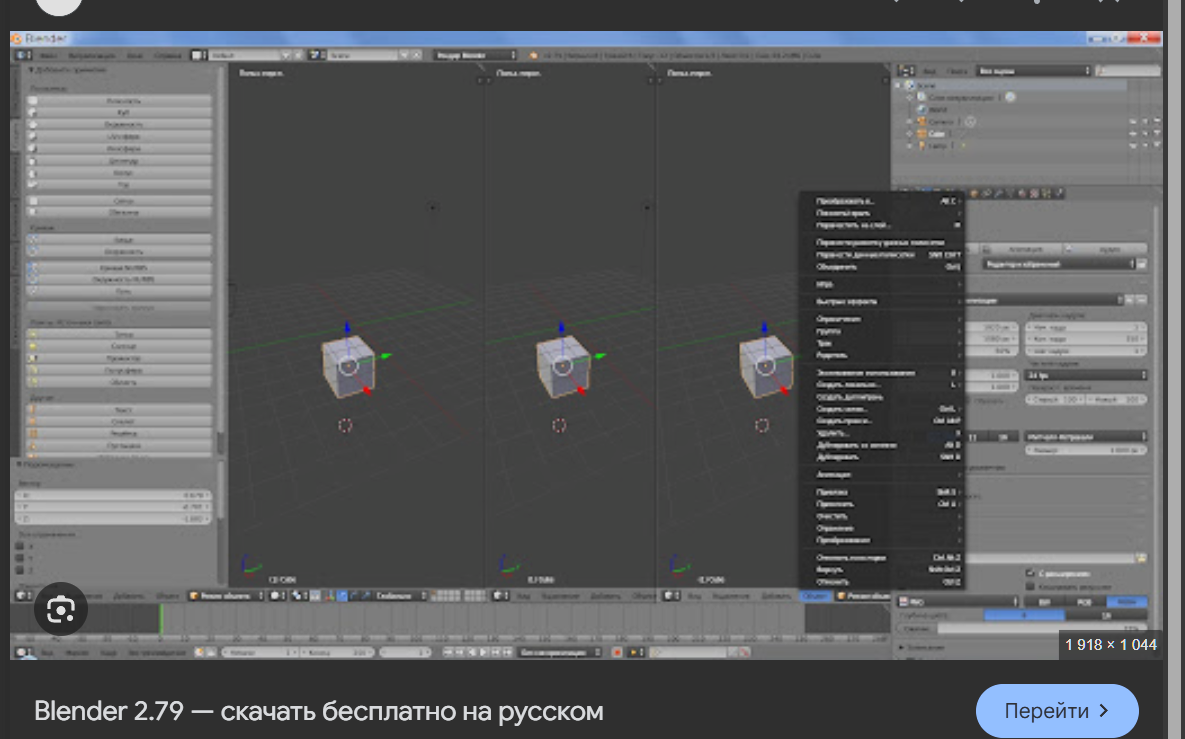Open the 'Родитель' submenu in the Object menu

pos(882,355)
